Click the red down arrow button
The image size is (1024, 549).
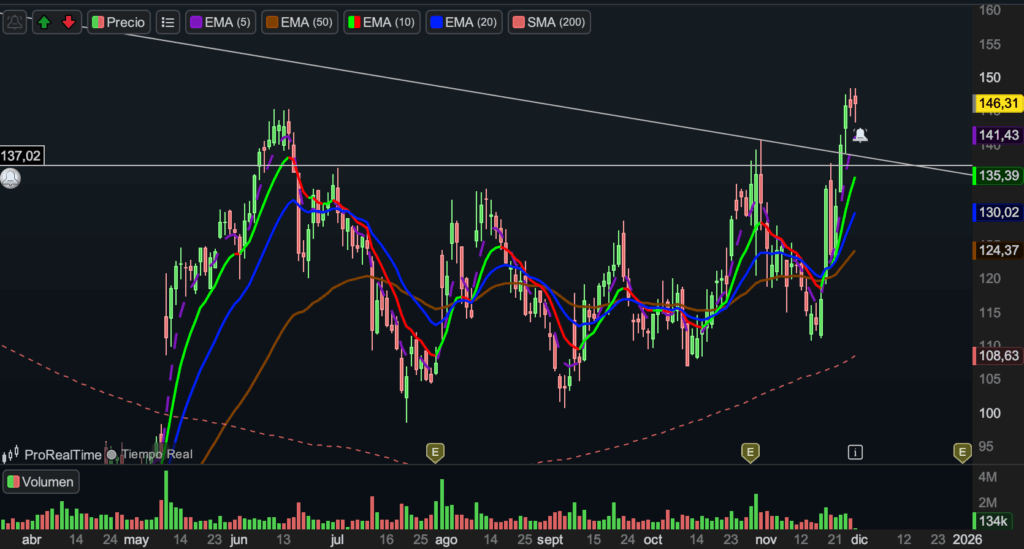pyautogui.click(x=68, y=22)
